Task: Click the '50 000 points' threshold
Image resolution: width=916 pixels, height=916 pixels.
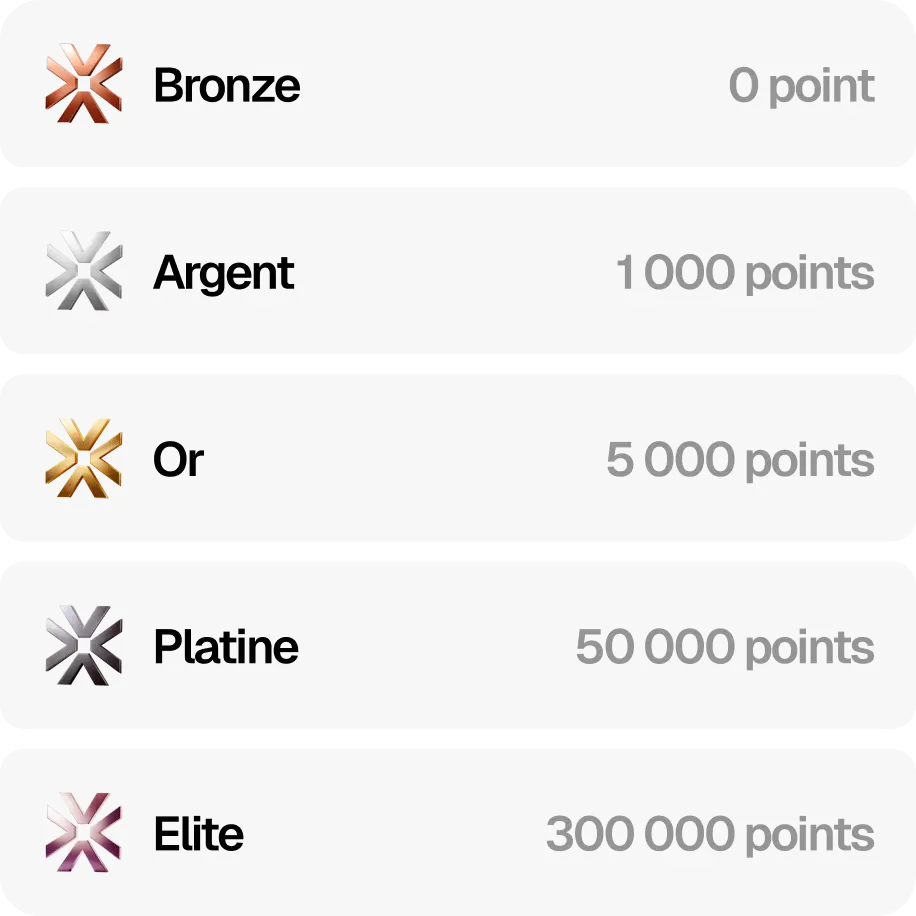Action: point(725,647)
